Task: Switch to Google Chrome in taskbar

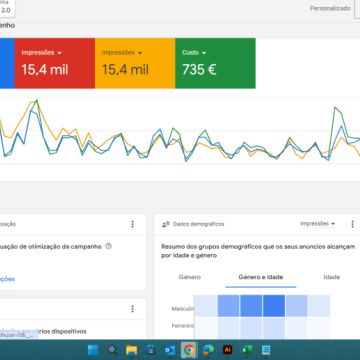Action: [189, 350]
